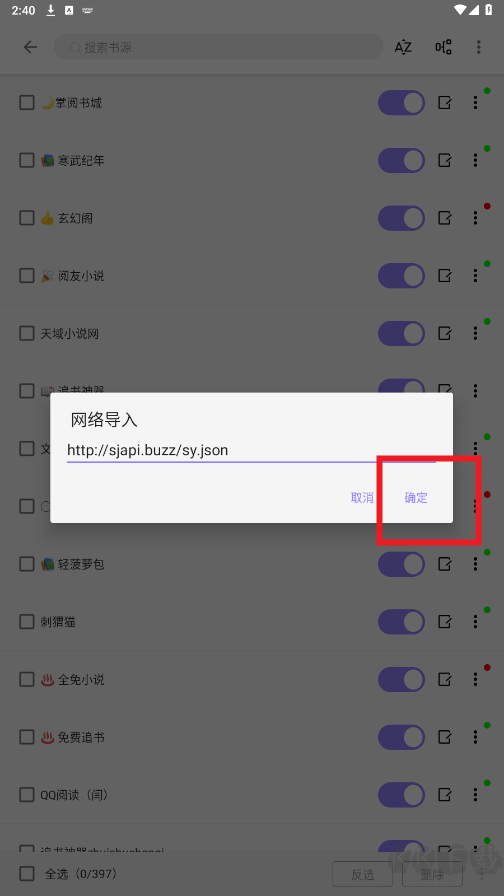Toggle the 玄幻阁 source switch
Screen dimensions: 504x896
(401, 218)
